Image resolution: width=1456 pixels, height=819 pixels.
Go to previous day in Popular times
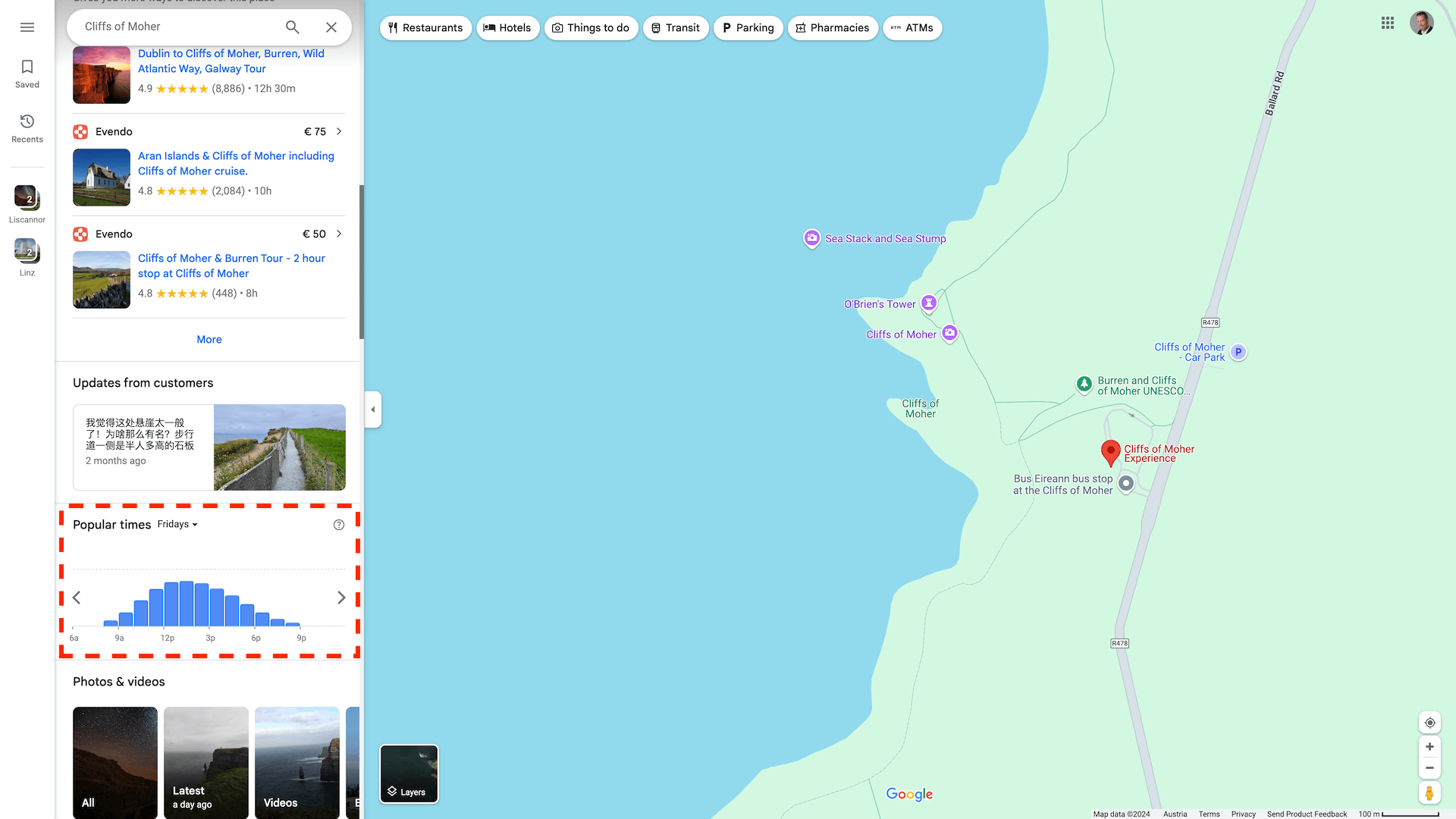pyautogui.click(x=77, y=598)
